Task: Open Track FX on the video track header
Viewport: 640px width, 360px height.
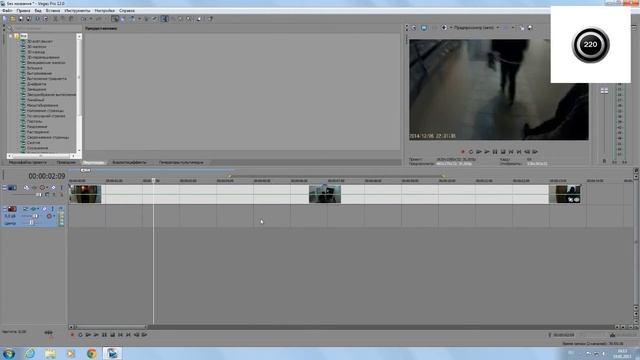Action: [42, 187]
